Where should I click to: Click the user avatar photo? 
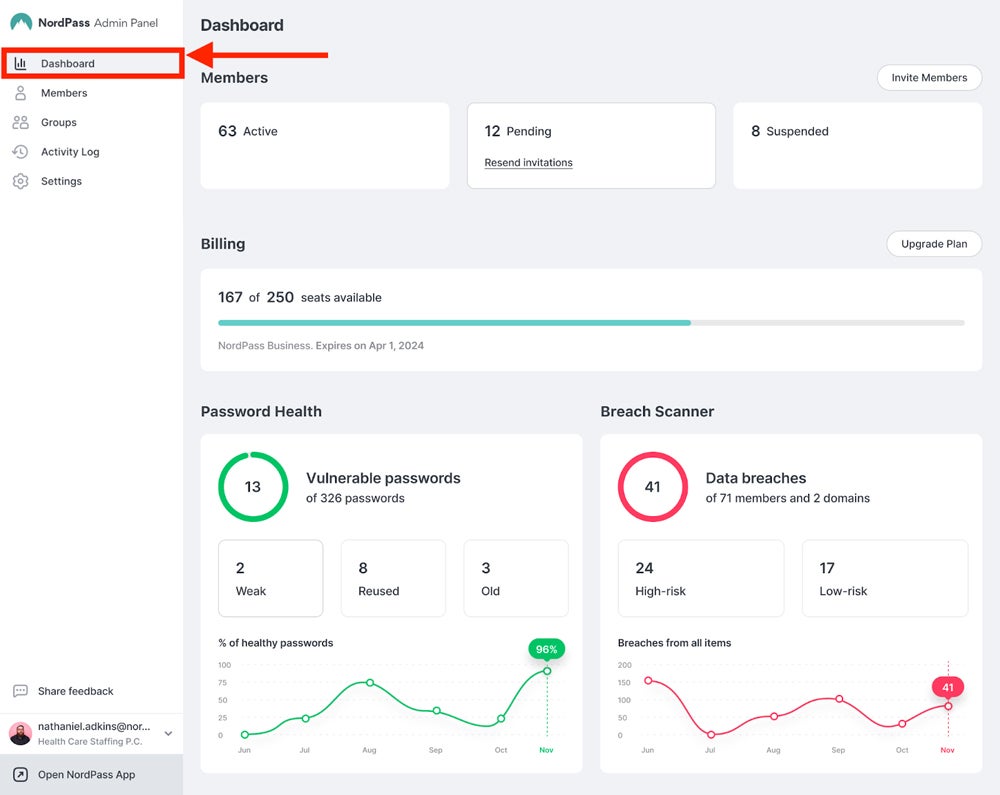pos(21,734)
